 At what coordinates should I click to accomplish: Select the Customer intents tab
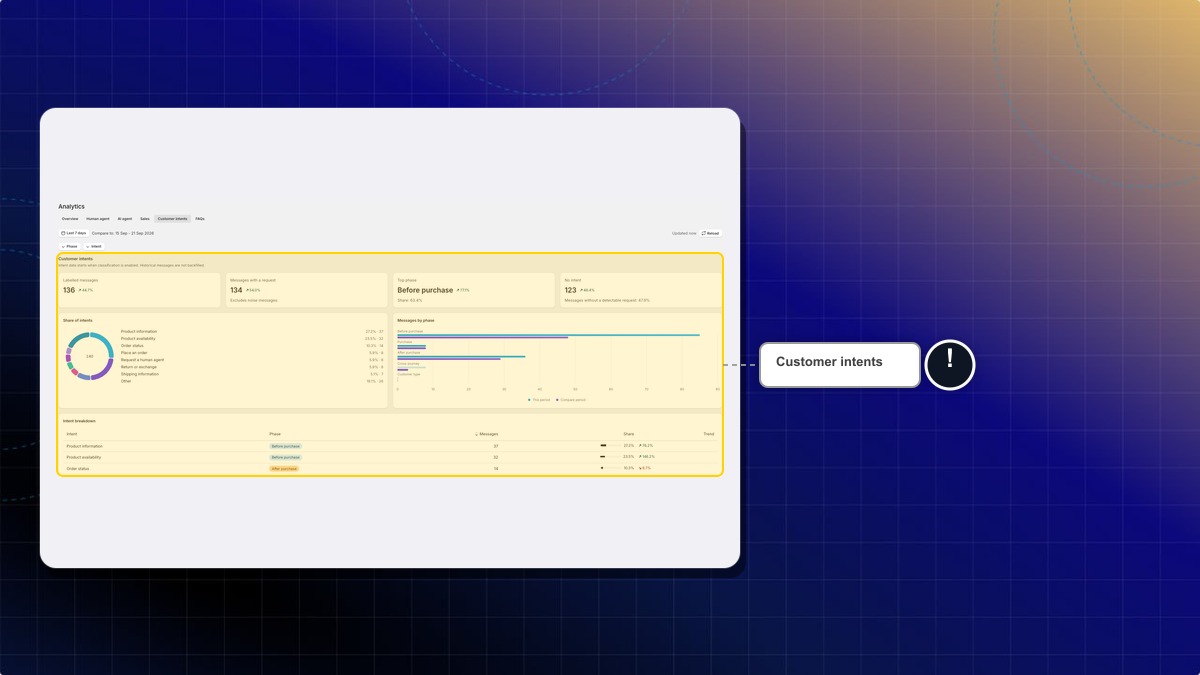pos(172,218)
